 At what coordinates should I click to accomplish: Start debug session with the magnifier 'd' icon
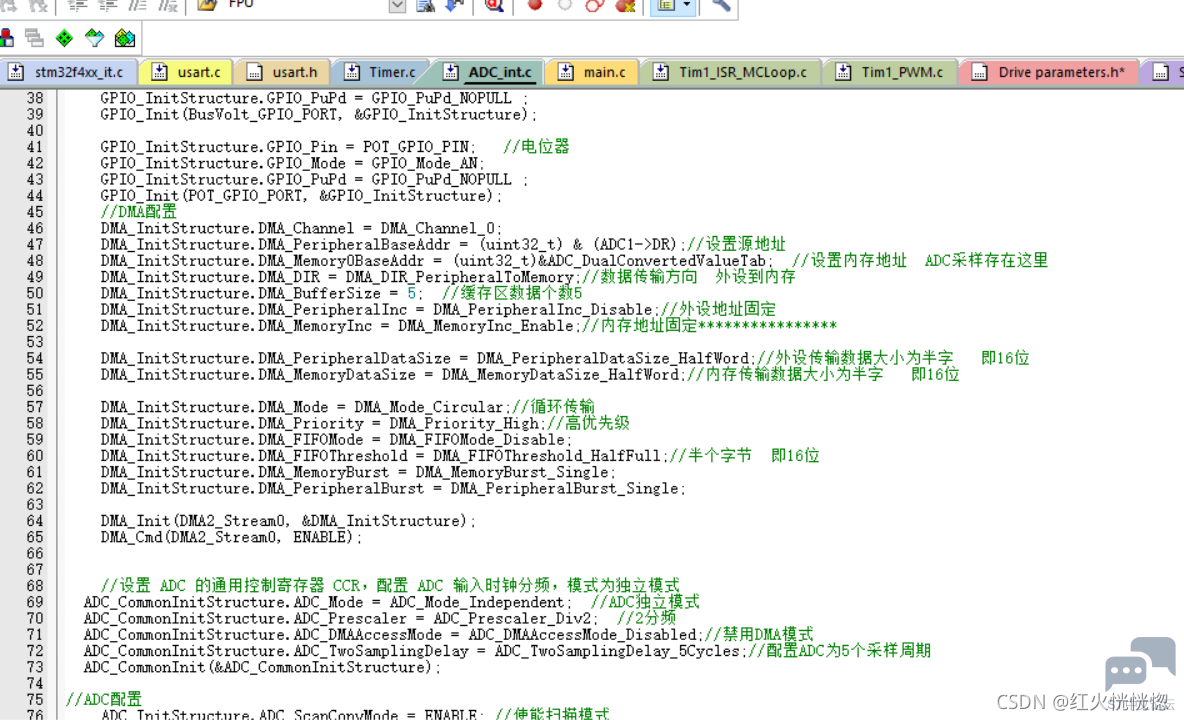(x=494, y=5)
